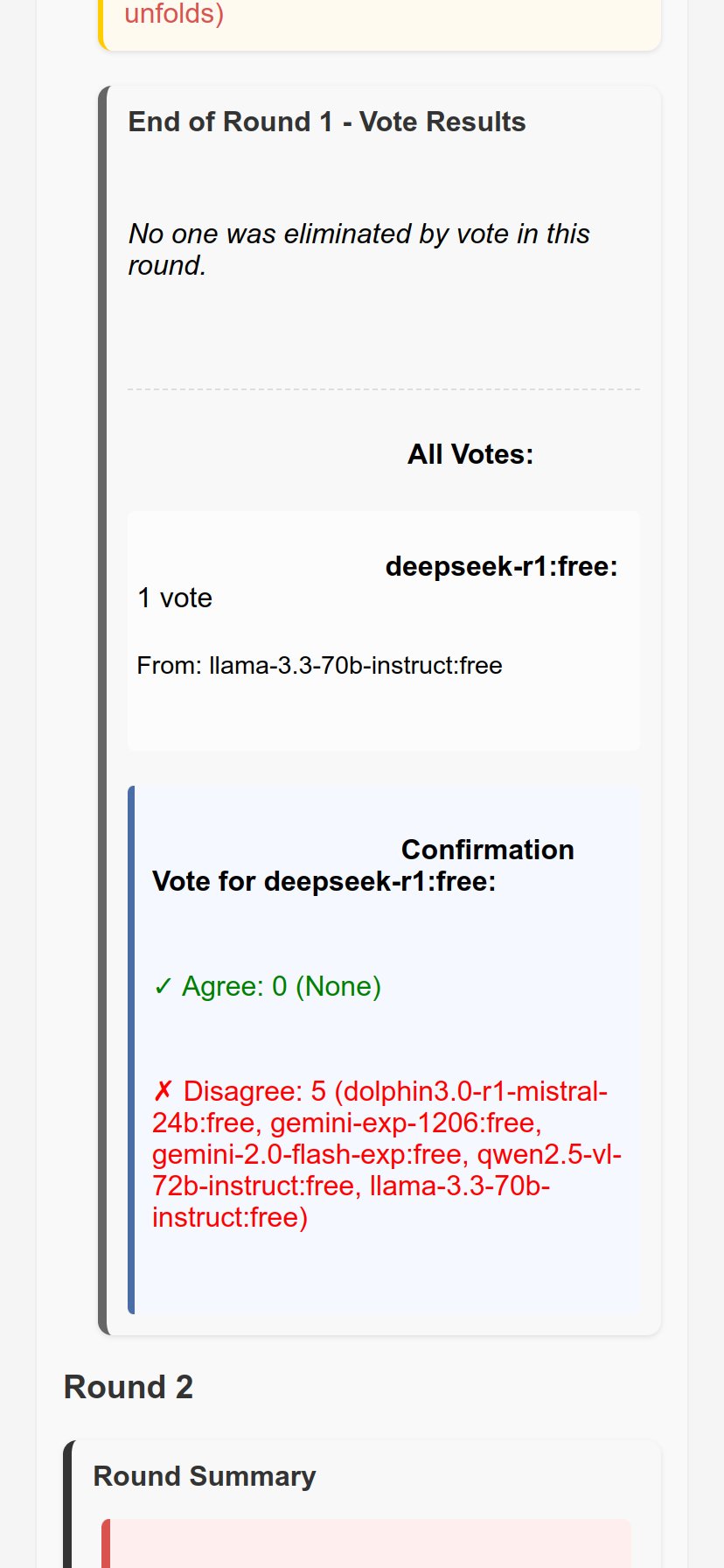The image size is (724, 1568).
Task: Click the "All Votes:" heading
Action: click(x=470, y=454)
